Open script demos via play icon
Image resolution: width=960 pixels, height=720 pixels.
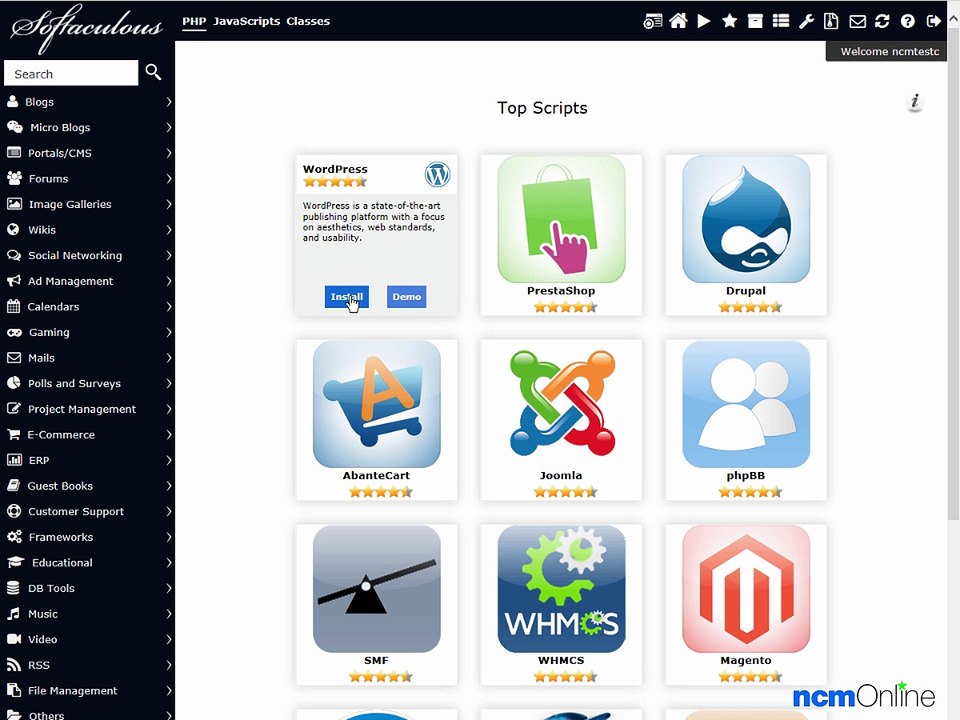(704, 21)
